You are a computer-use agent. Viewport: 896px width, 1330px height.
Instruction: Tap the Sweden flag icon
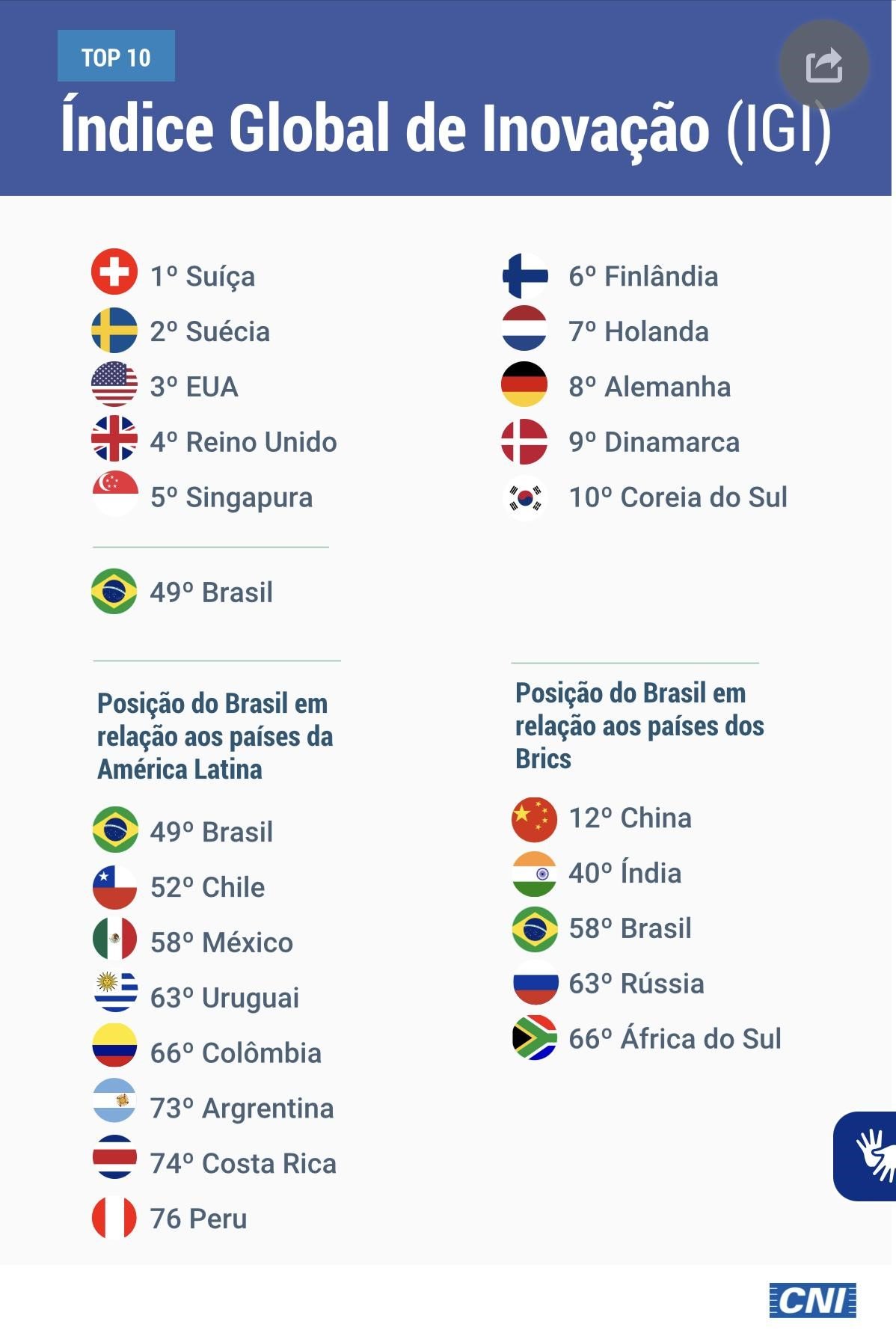click(x=114, y=330)
